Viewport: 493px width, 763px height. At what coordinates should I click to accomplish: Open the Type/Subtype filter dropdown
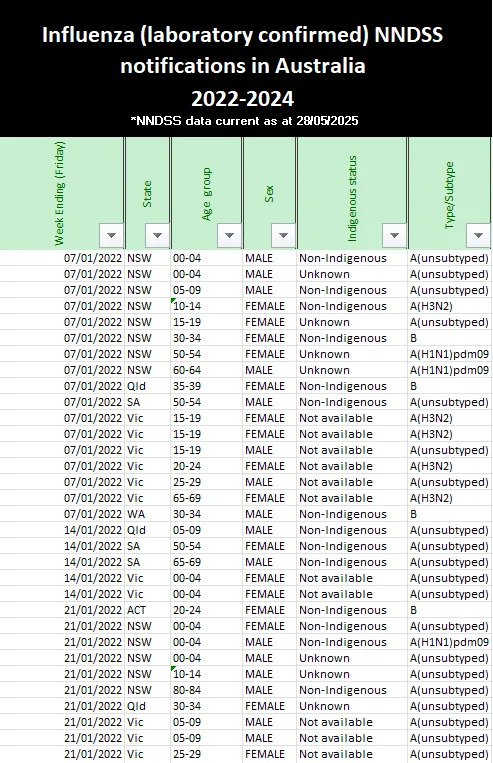point(478,236)
